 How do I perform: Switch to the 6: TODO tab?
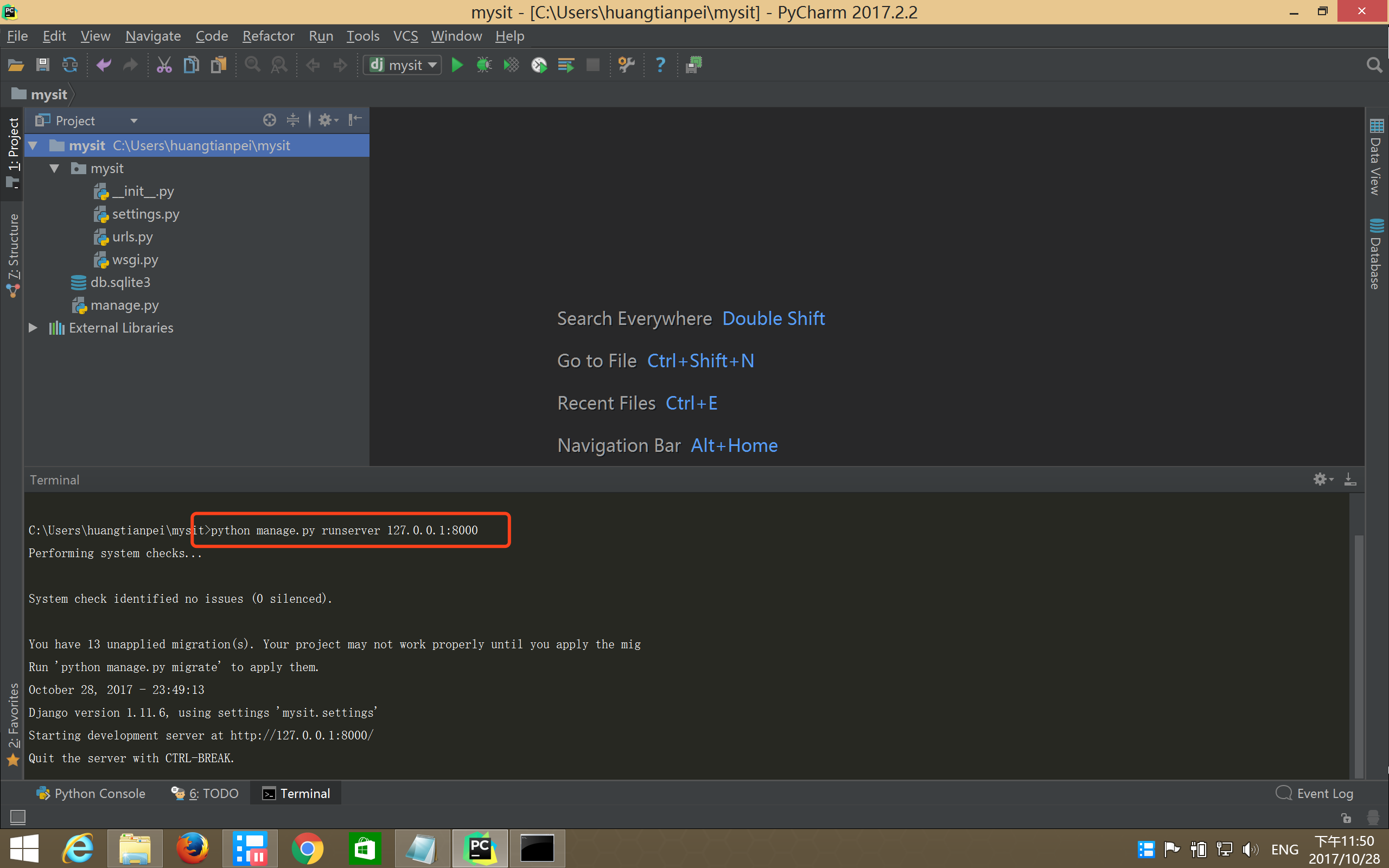click(205, 793)
